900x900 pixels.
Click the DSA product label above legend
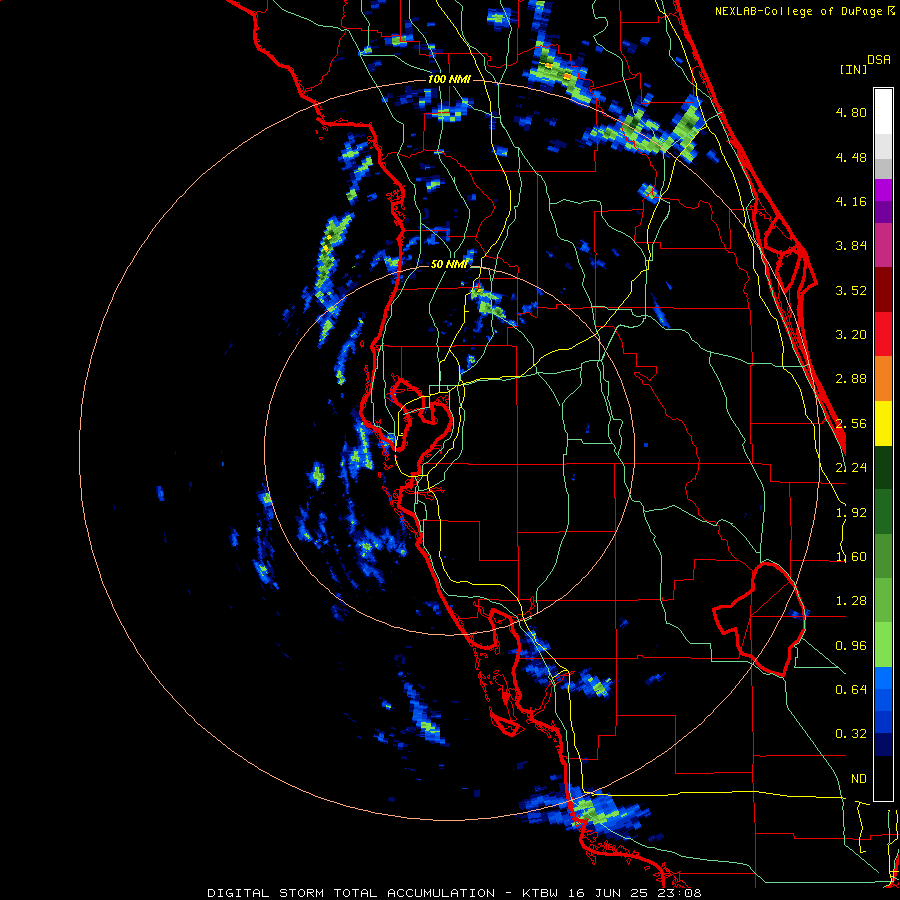pyautogui.click(x=879, y=60)
